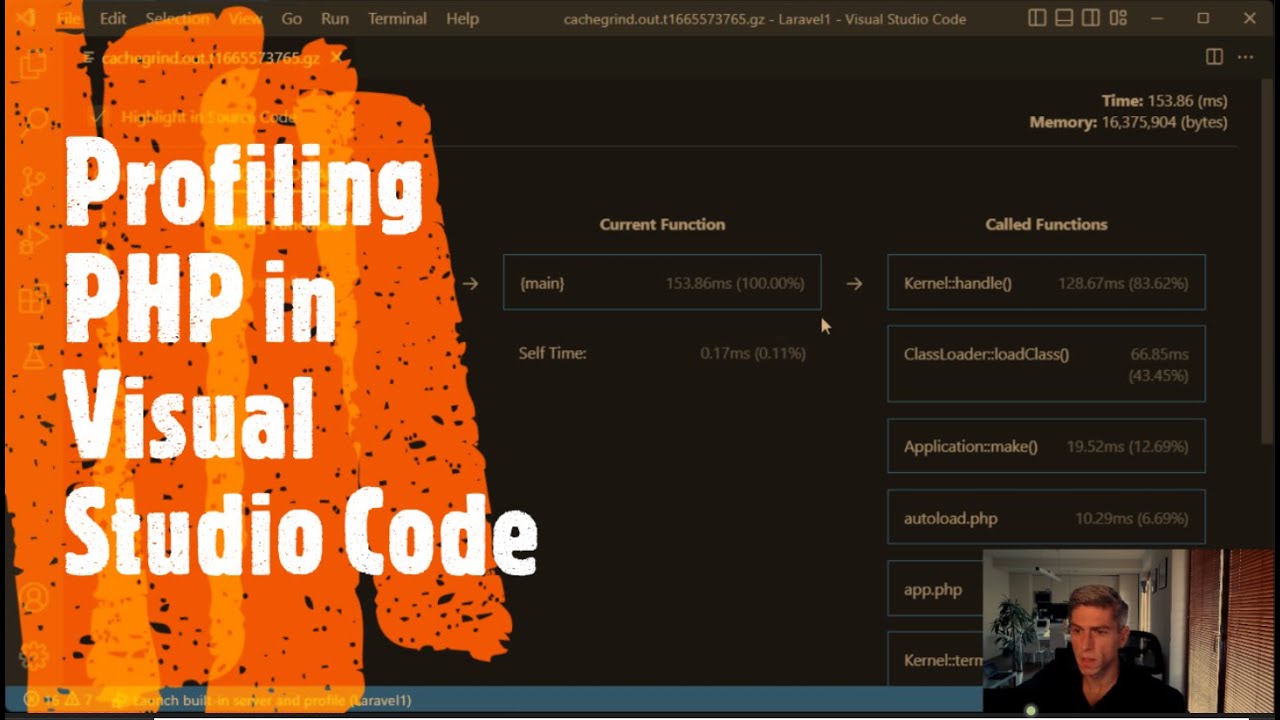Open the Accounts icon in activity bar

coord(34,598)
